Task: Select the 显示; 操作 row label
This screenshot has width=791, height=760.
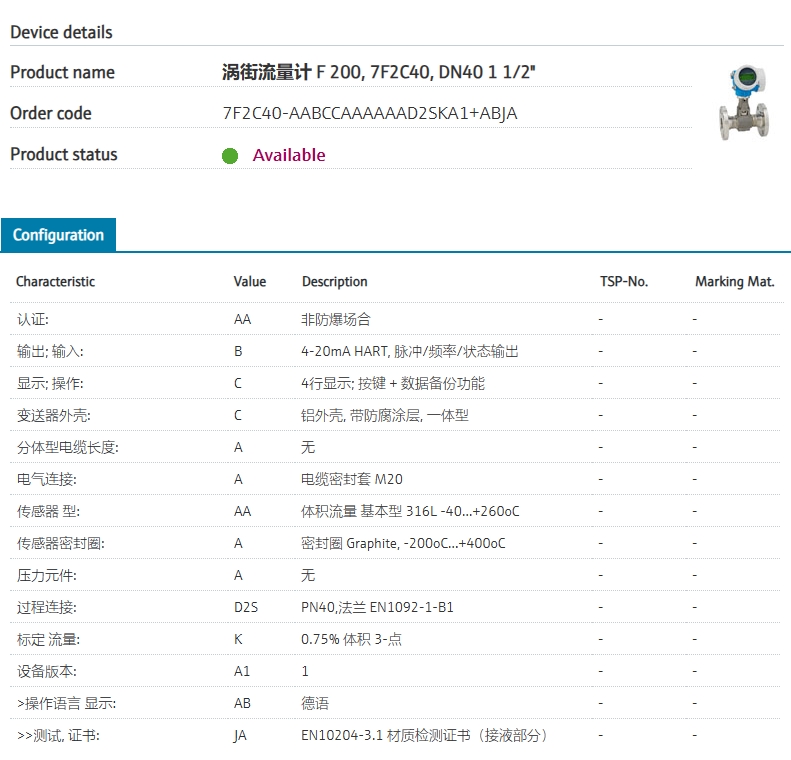Action: click(x=50, y=383)
